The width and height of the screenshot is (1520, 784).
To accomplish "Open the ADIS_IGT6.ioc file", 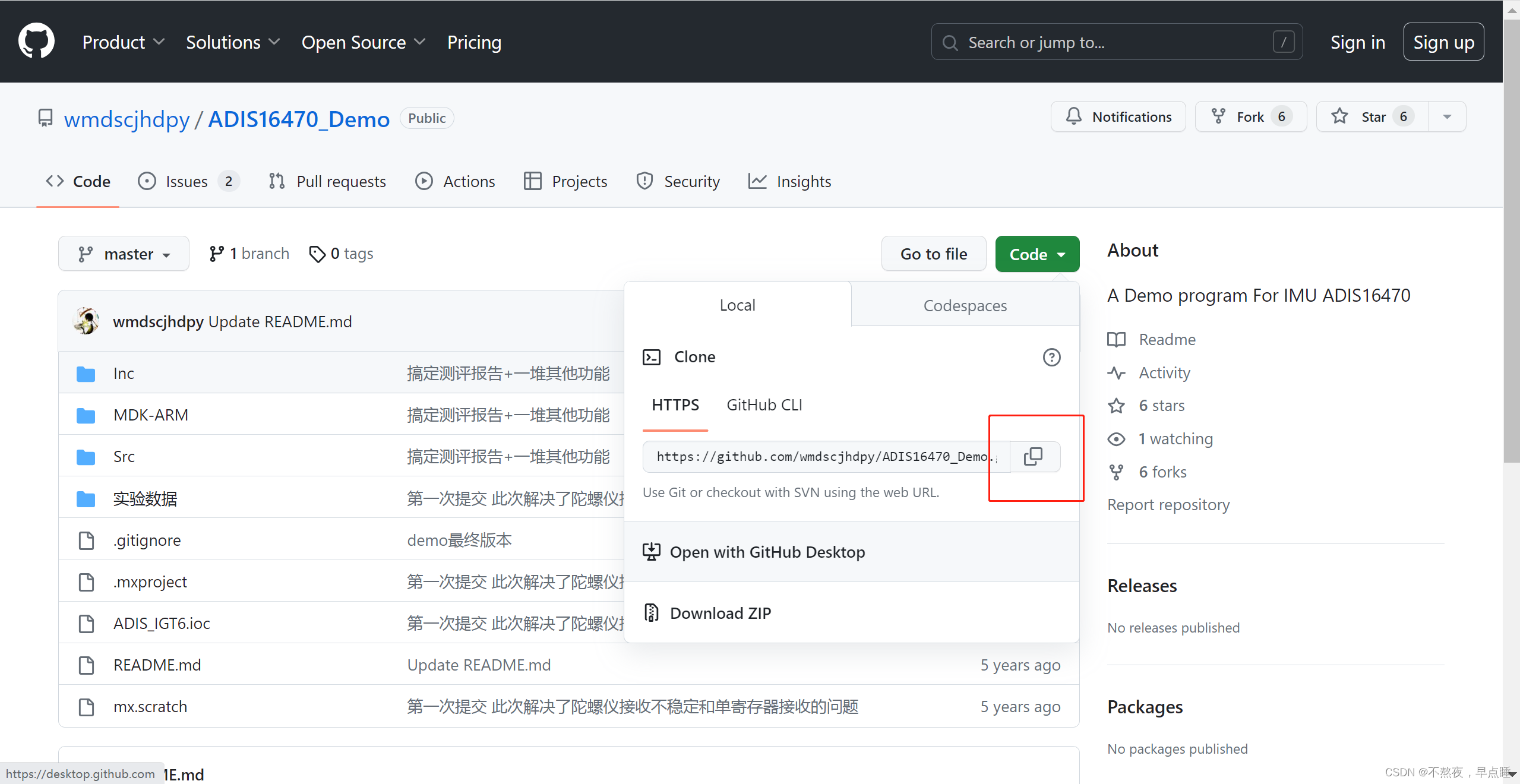I will 162,624.
